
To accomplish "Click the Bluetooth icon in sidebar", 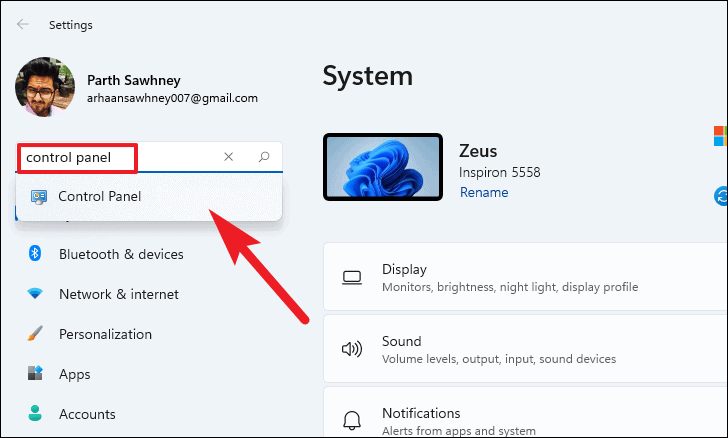I will click(x=35, y=254).
